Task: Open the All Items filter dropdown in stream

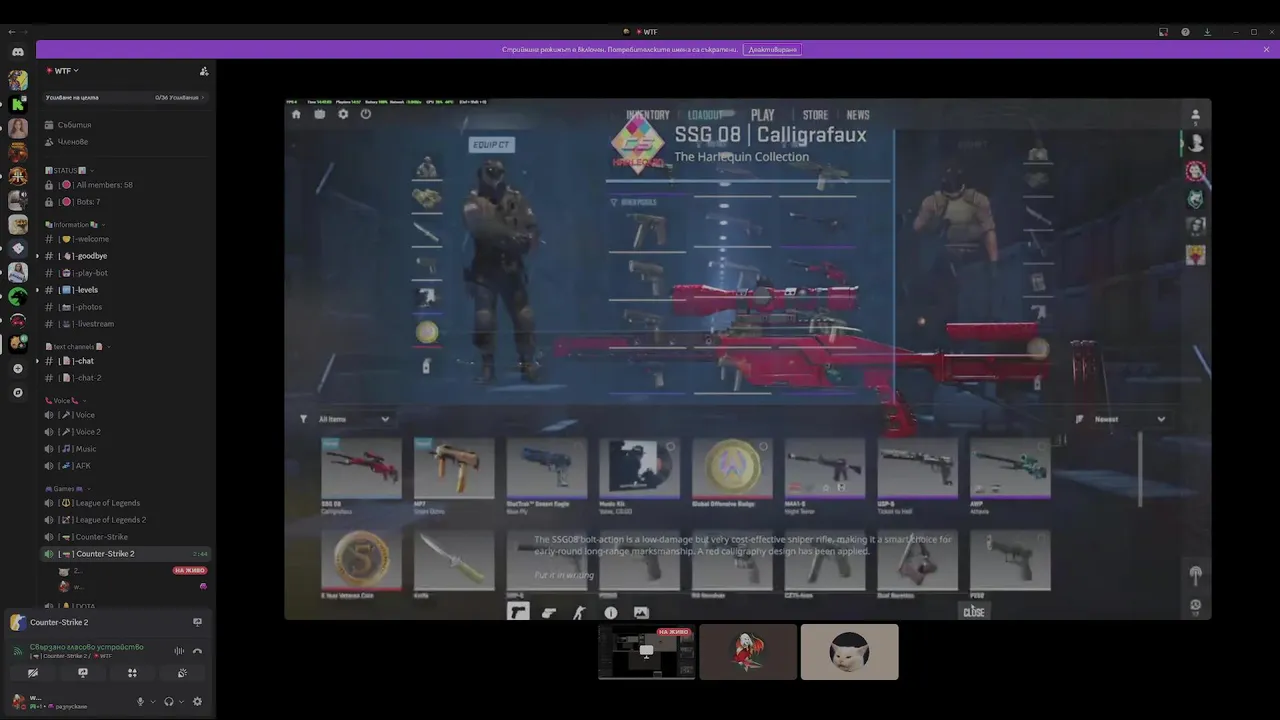Action: tap(354, 419)
